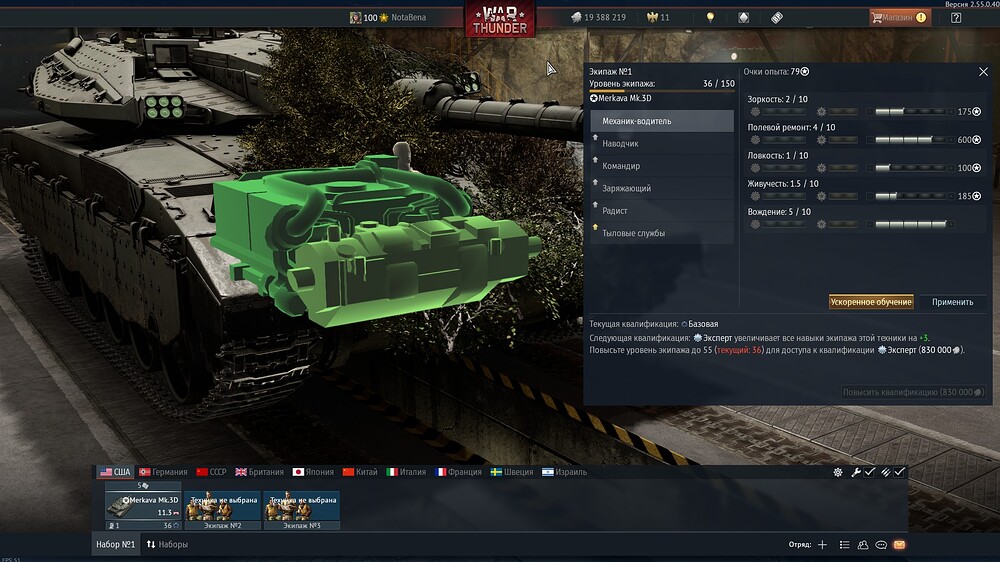Image resolution: width=1000 pixels, height=562 pixels.
Task: Increase Зоркость with its plus stepper
Action: pyautogui.click(x=951, y=112)
